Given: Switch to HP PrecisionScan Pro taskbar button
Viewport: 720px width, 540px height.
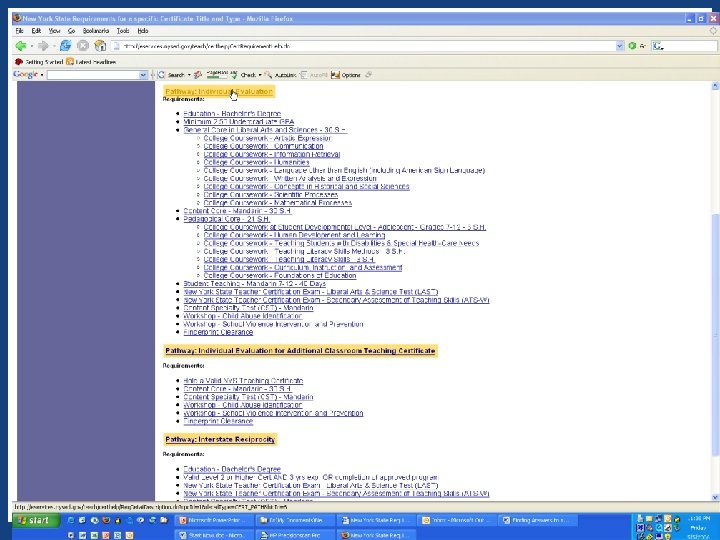Looking at the screenshot, I should click(x=294, y=535).
